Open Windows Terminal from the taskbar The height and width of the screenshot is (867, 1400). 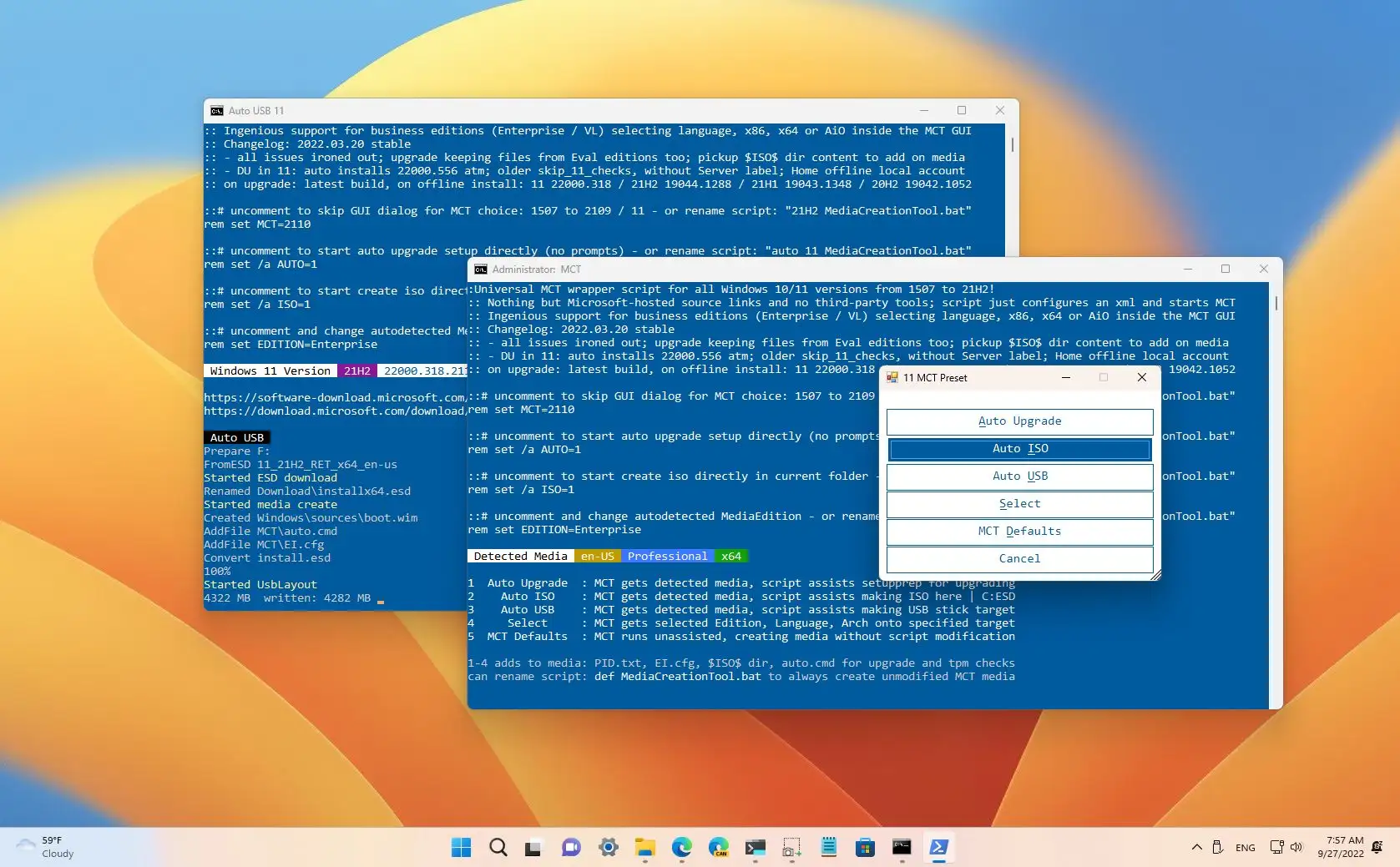click(x=756, y=848)
